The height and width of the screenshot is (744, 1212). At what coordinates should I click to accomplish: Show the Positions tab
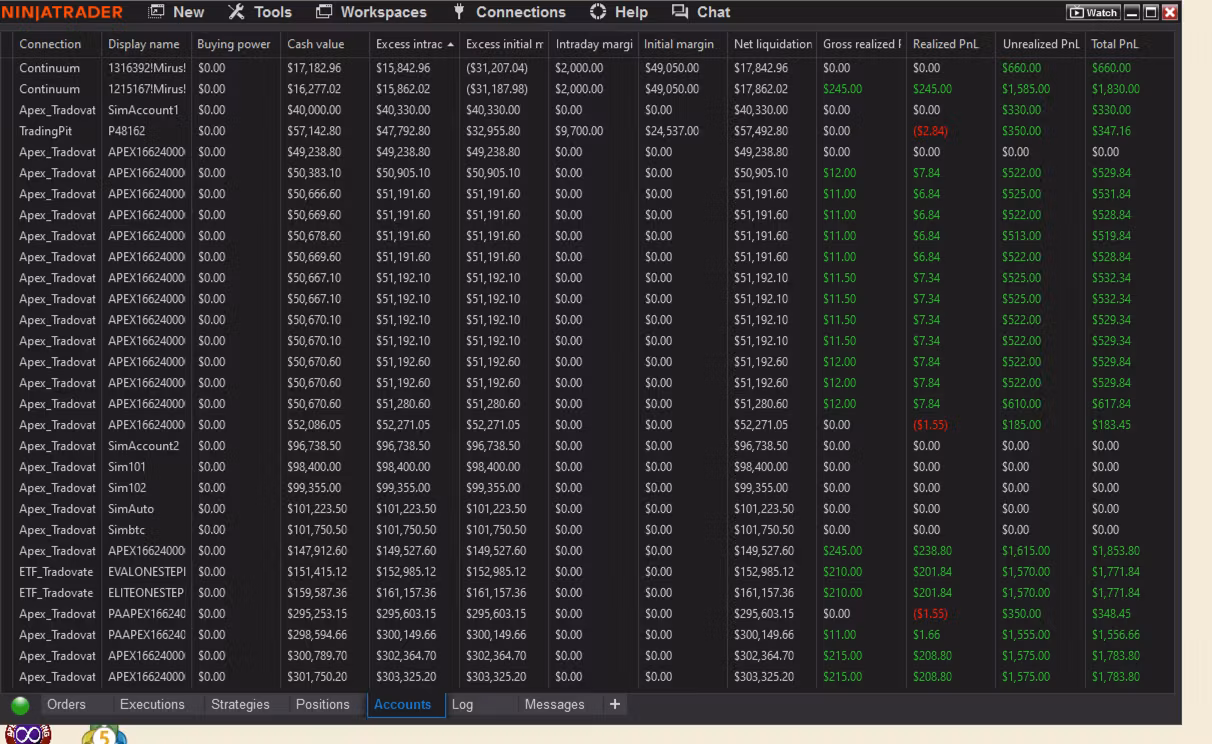[x=322, y=705]
